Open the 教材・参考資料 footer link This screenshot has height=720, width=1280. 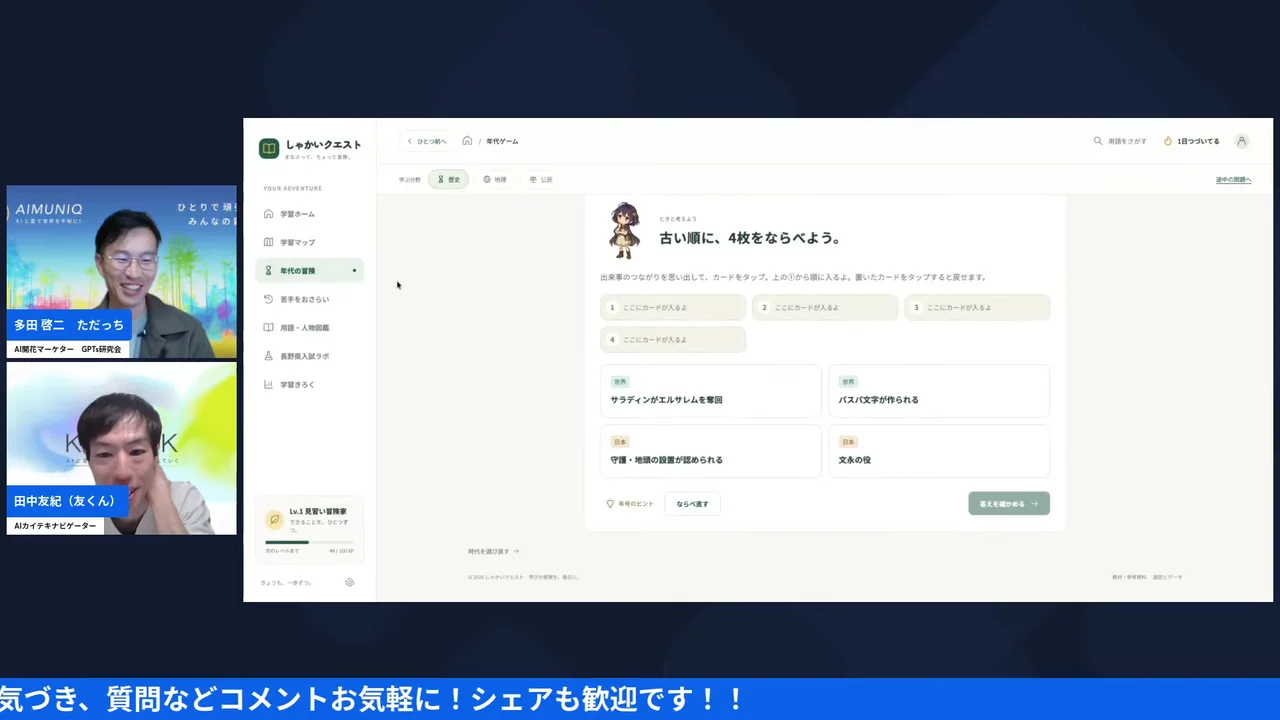pos(1129,577)
